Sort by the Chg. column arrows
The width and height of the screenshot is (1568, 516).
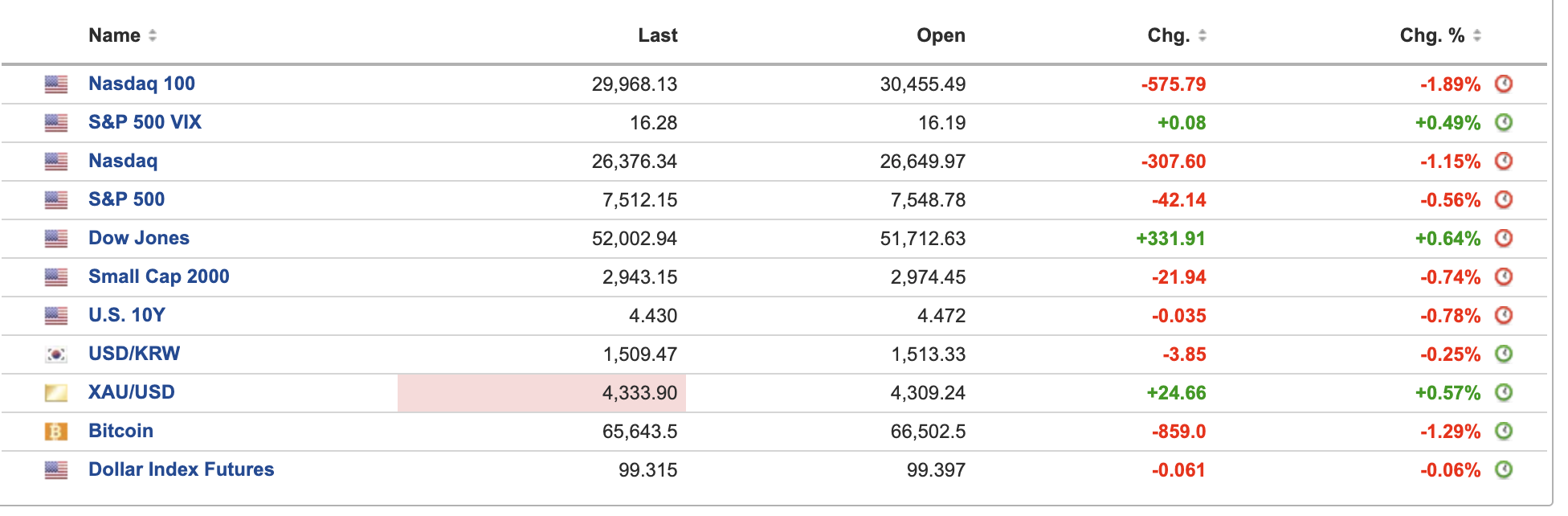point(1203,35)
